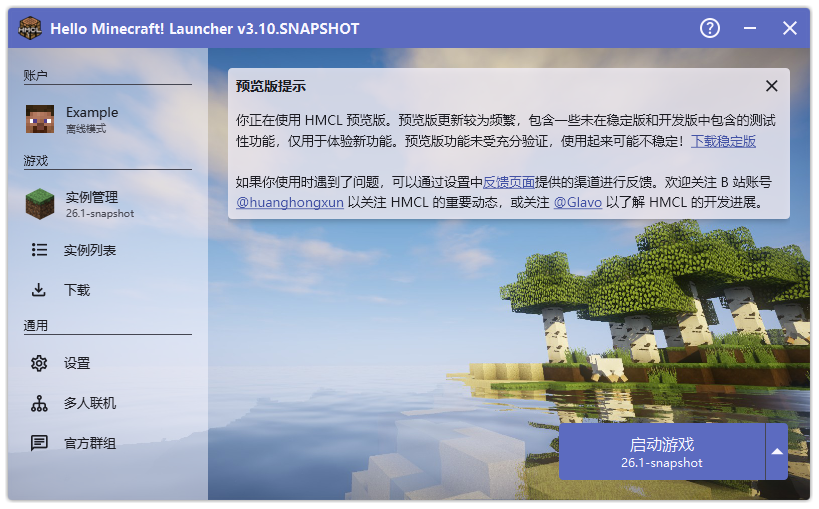Click the instance list icon
819x509 pixels.
click(39, 250)
